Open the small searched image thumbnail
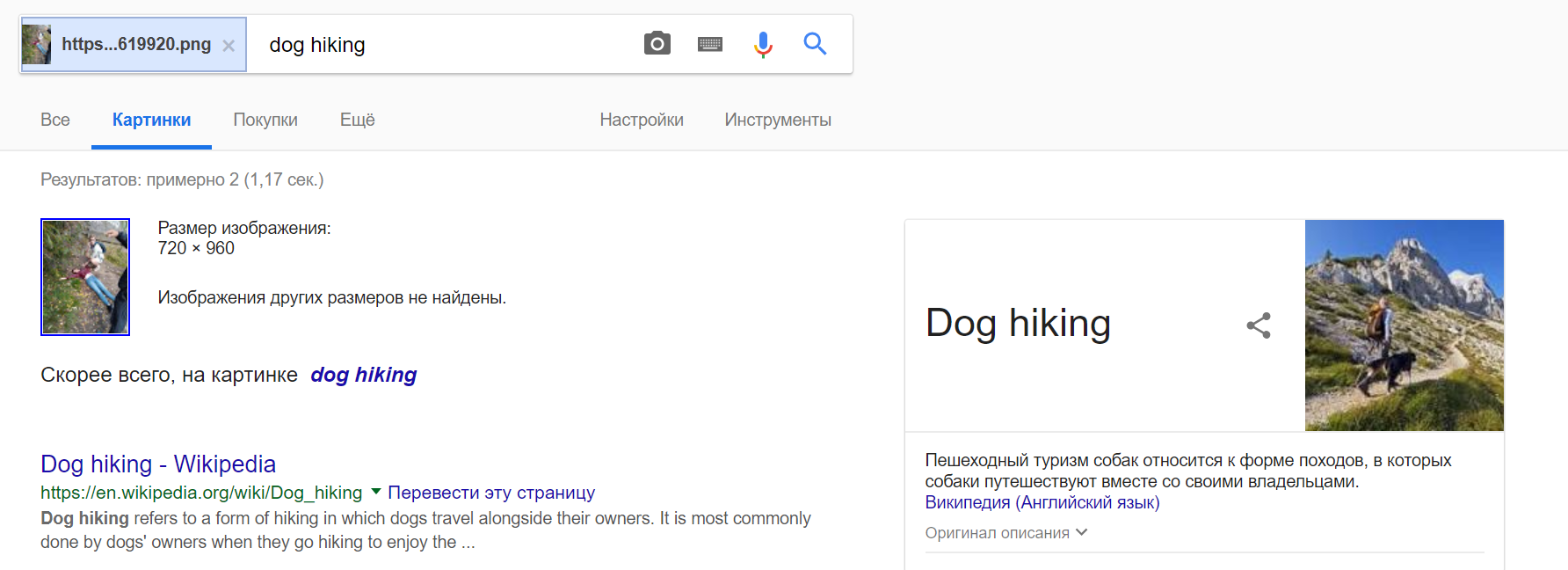 [x=85, y=277]
